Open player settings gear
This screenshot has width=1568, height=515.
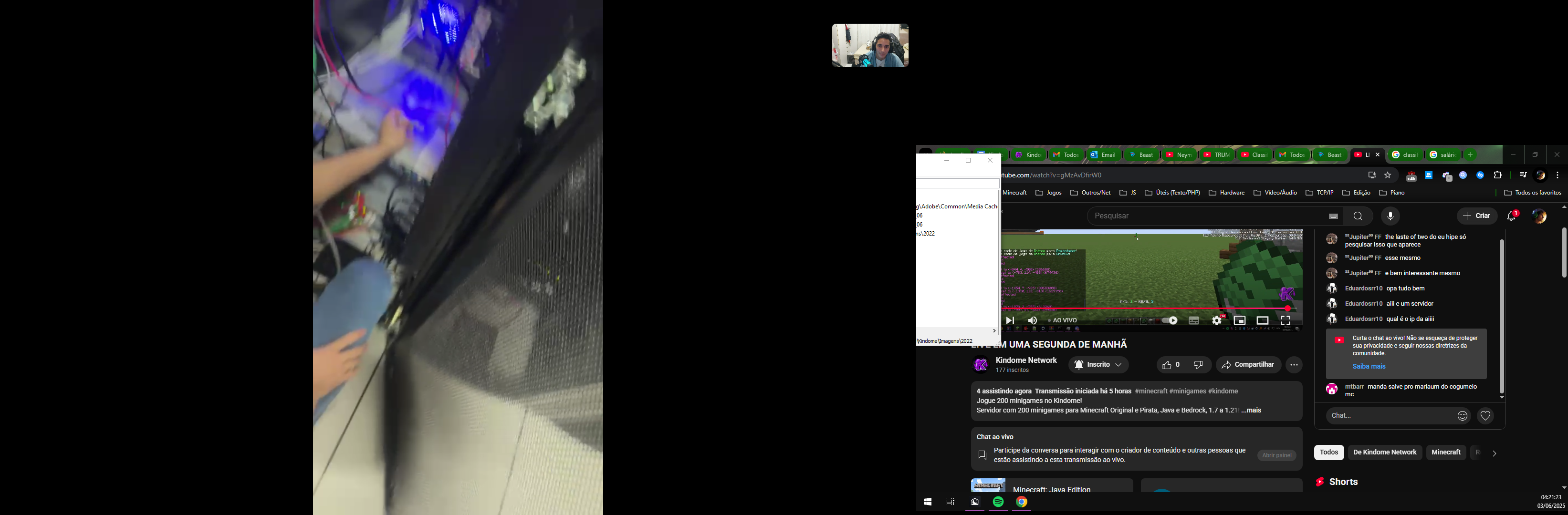1217,320
